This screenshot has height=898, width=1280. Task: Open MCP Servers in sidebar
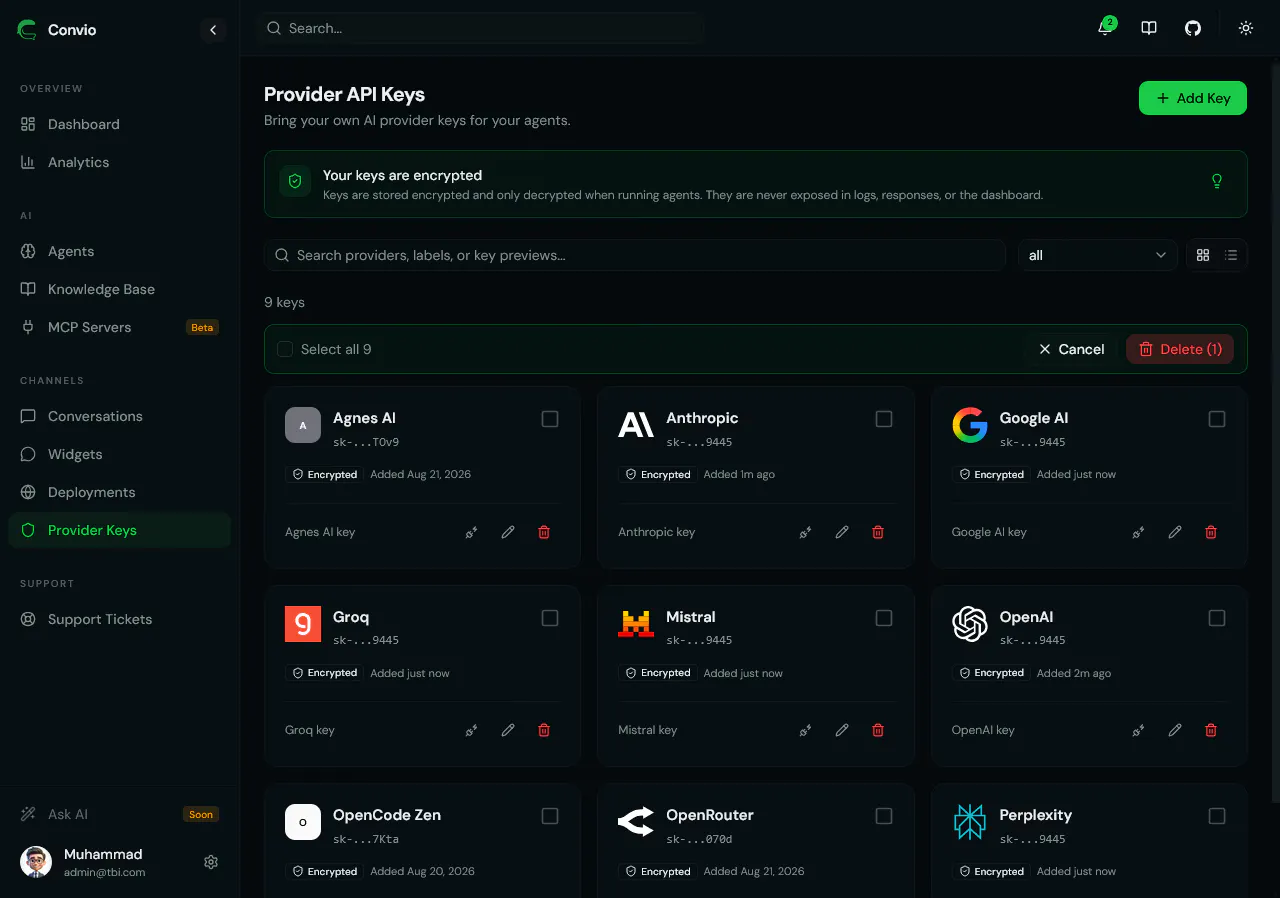click(x=120, y=327)
